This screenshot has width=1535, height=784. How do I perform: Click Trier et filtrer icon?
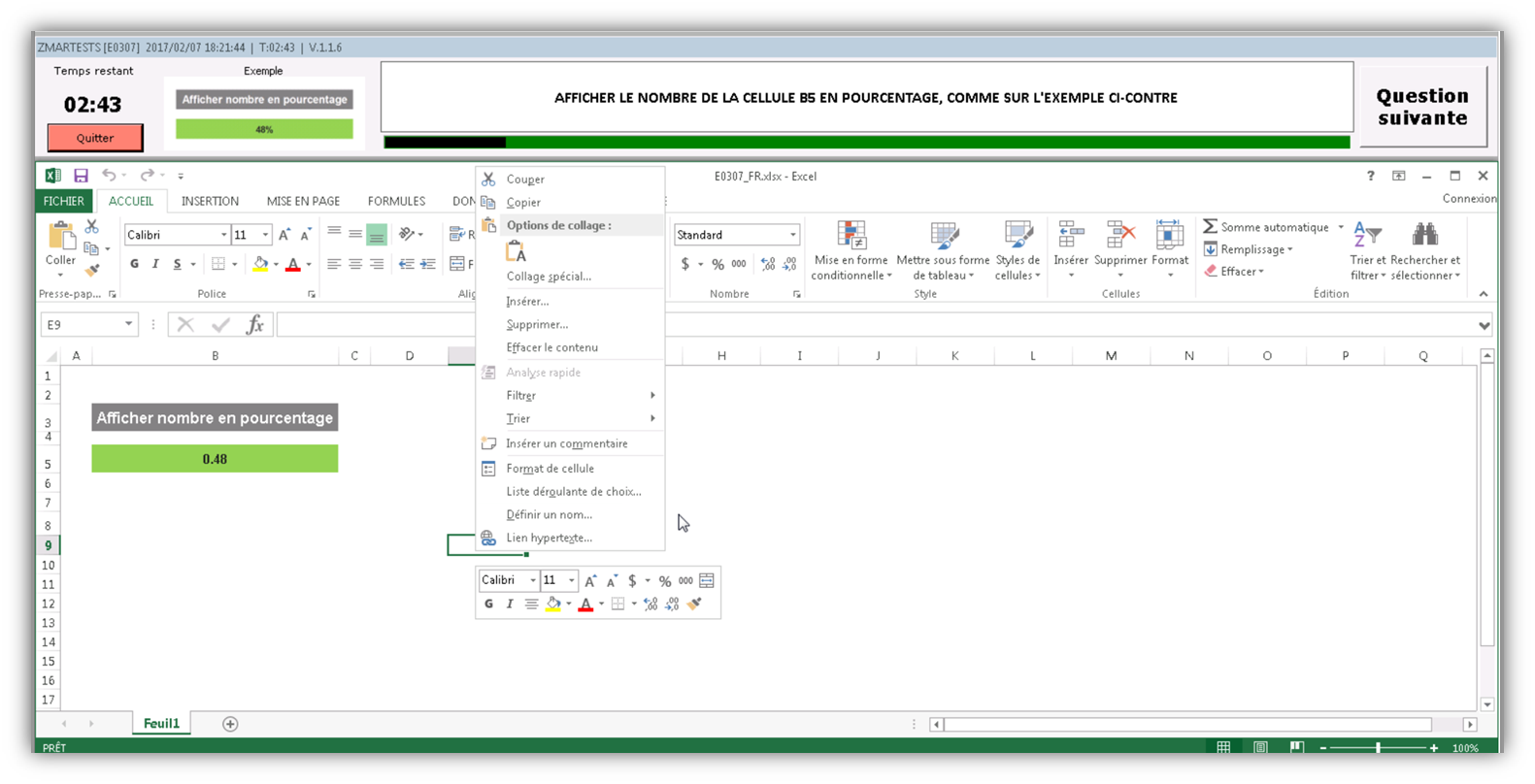click(1367, 235)
